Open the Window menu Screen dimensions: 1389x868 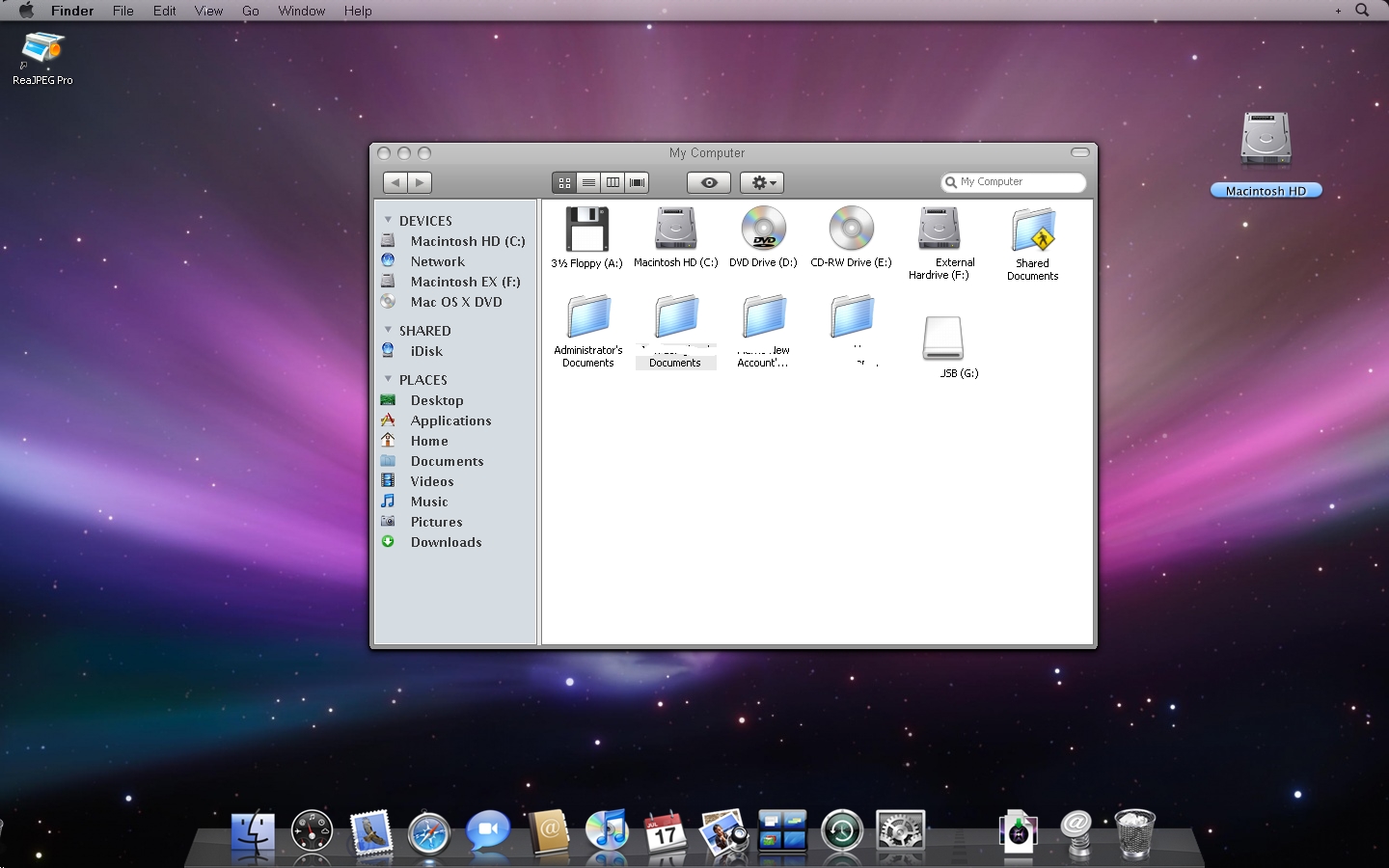pos(302,11)
